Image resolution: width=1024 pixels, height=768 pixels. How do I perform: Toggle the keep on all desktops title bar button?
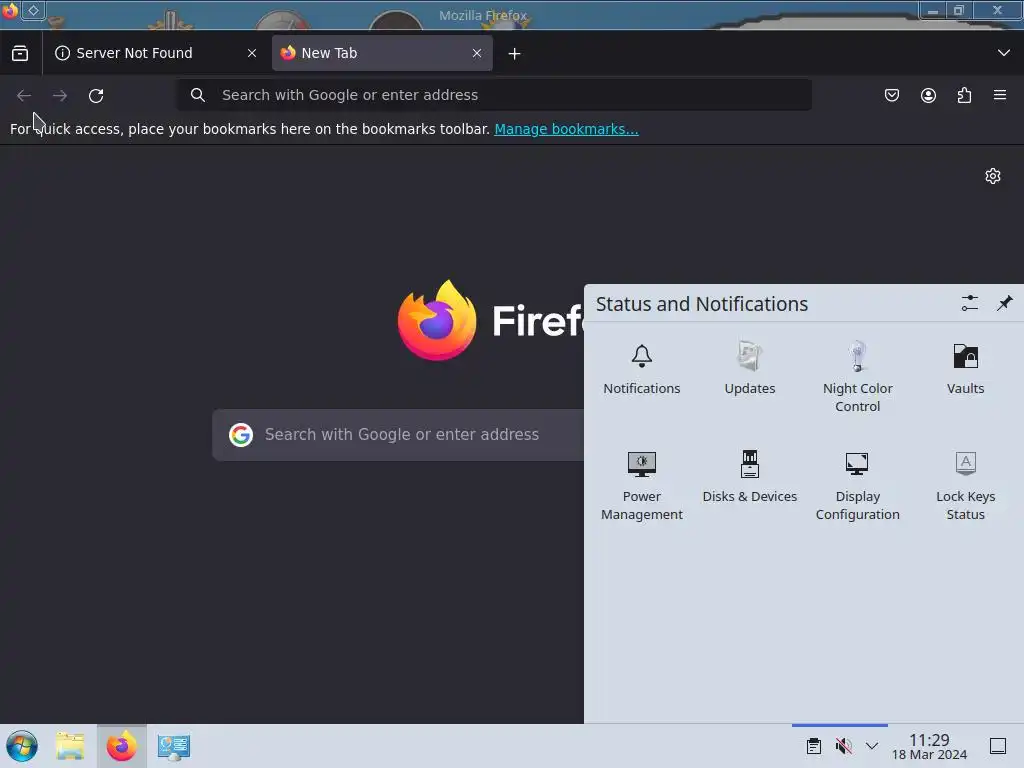point(33,10)
